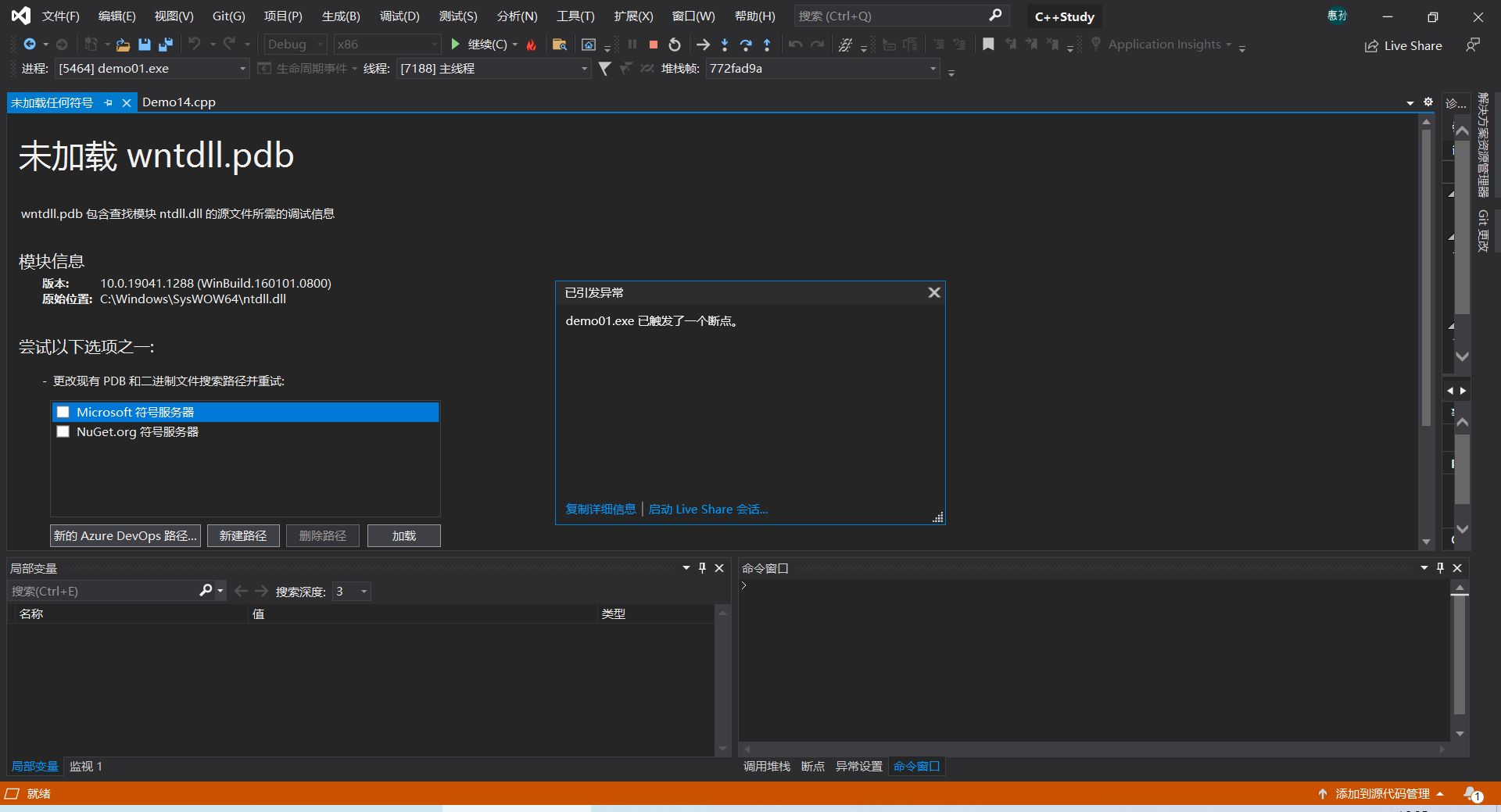This screenshot has width=1501, height=812.
Task: Click the search magnifier icon in title bar
Action: click(x=995, y=16)
